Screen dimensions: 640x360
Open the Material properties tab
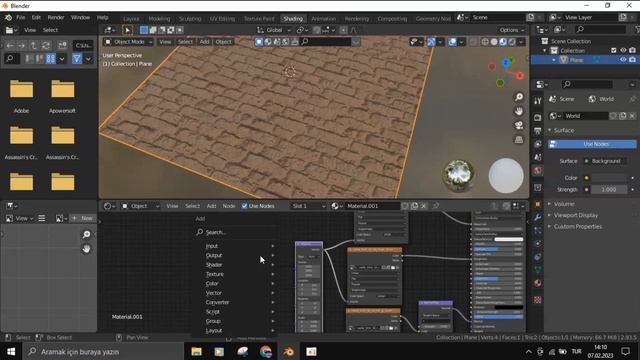pos(538,283)
